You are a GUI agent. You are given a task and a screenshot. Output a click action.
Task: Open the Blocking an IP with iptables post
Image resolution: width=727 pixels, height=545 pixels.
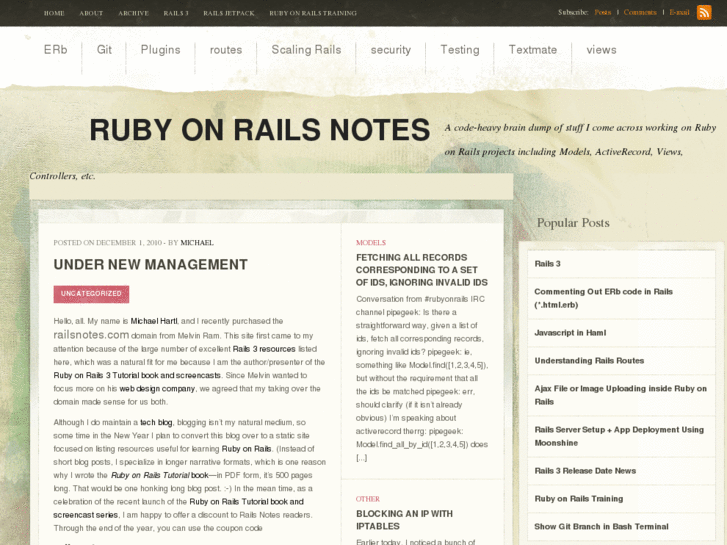click(x=404, y=520)
